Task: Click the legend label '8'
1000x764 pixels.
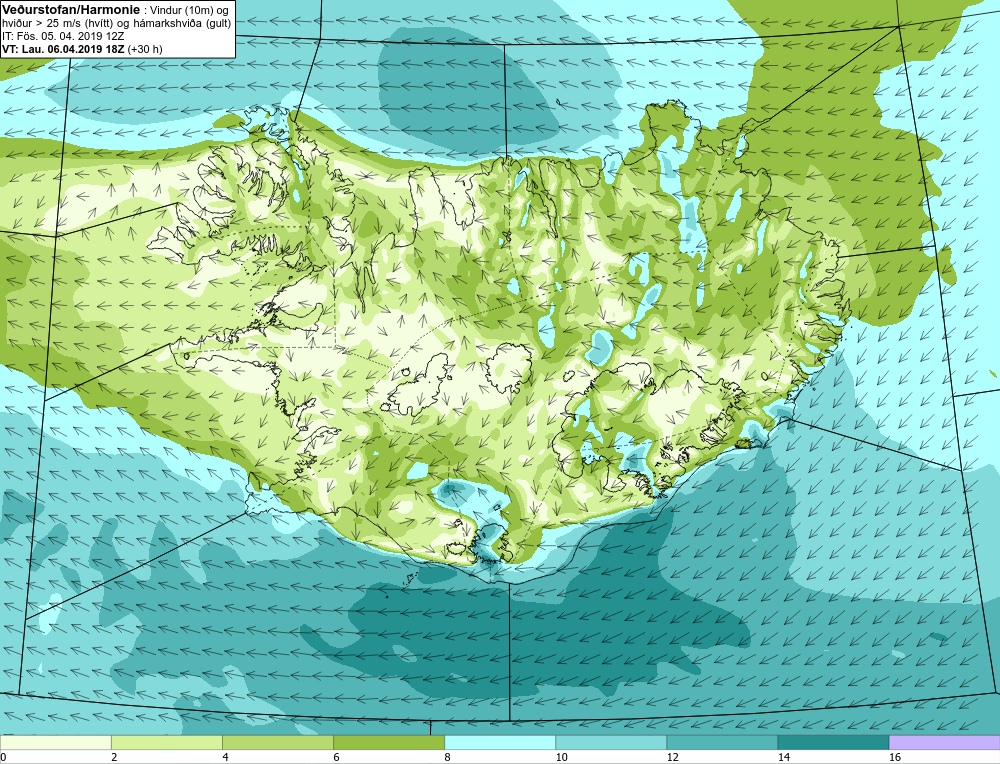Action: [447, 757]
